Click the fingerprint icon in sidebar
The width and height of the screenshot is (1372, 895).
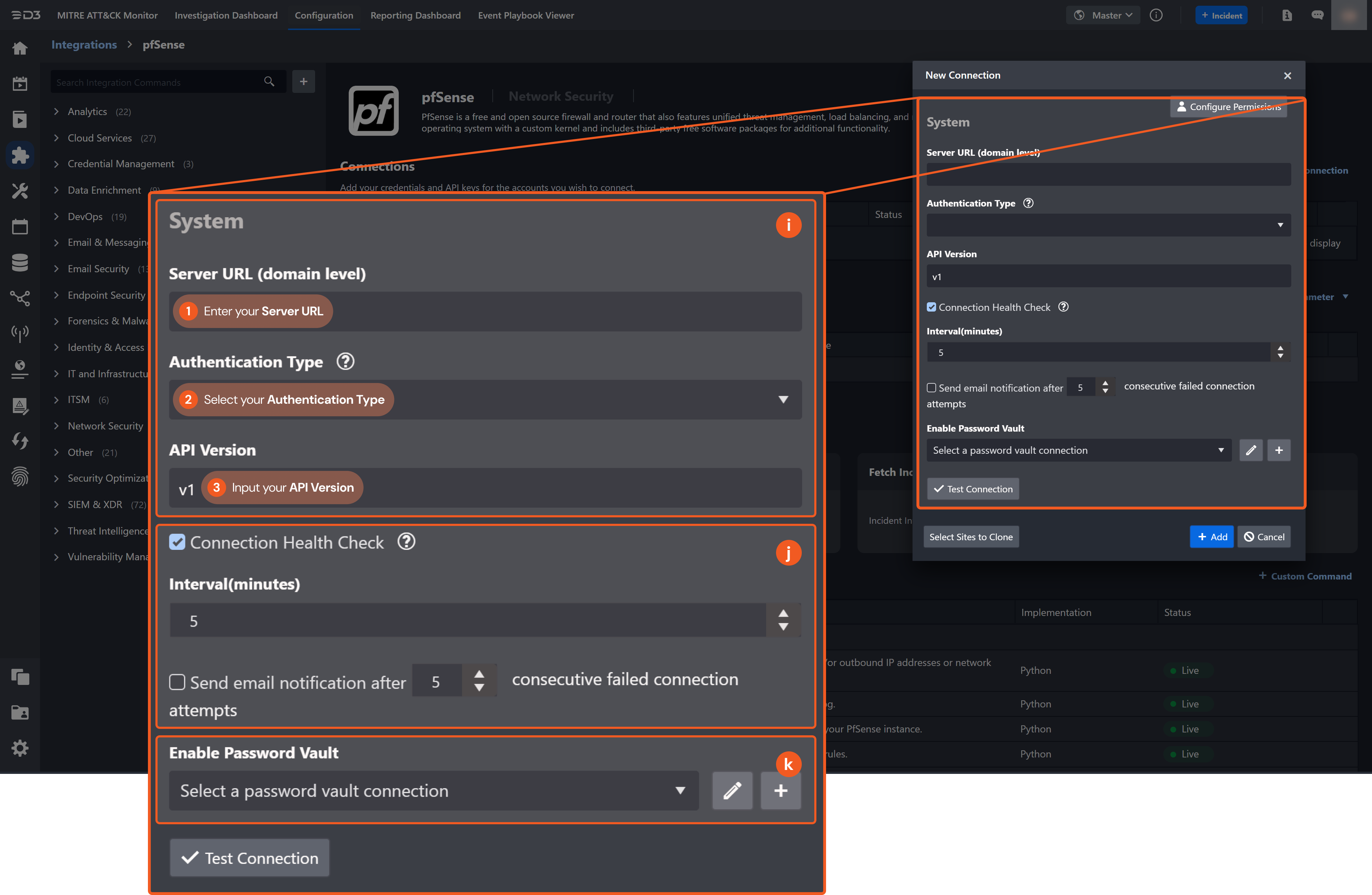tap(20, 477)
